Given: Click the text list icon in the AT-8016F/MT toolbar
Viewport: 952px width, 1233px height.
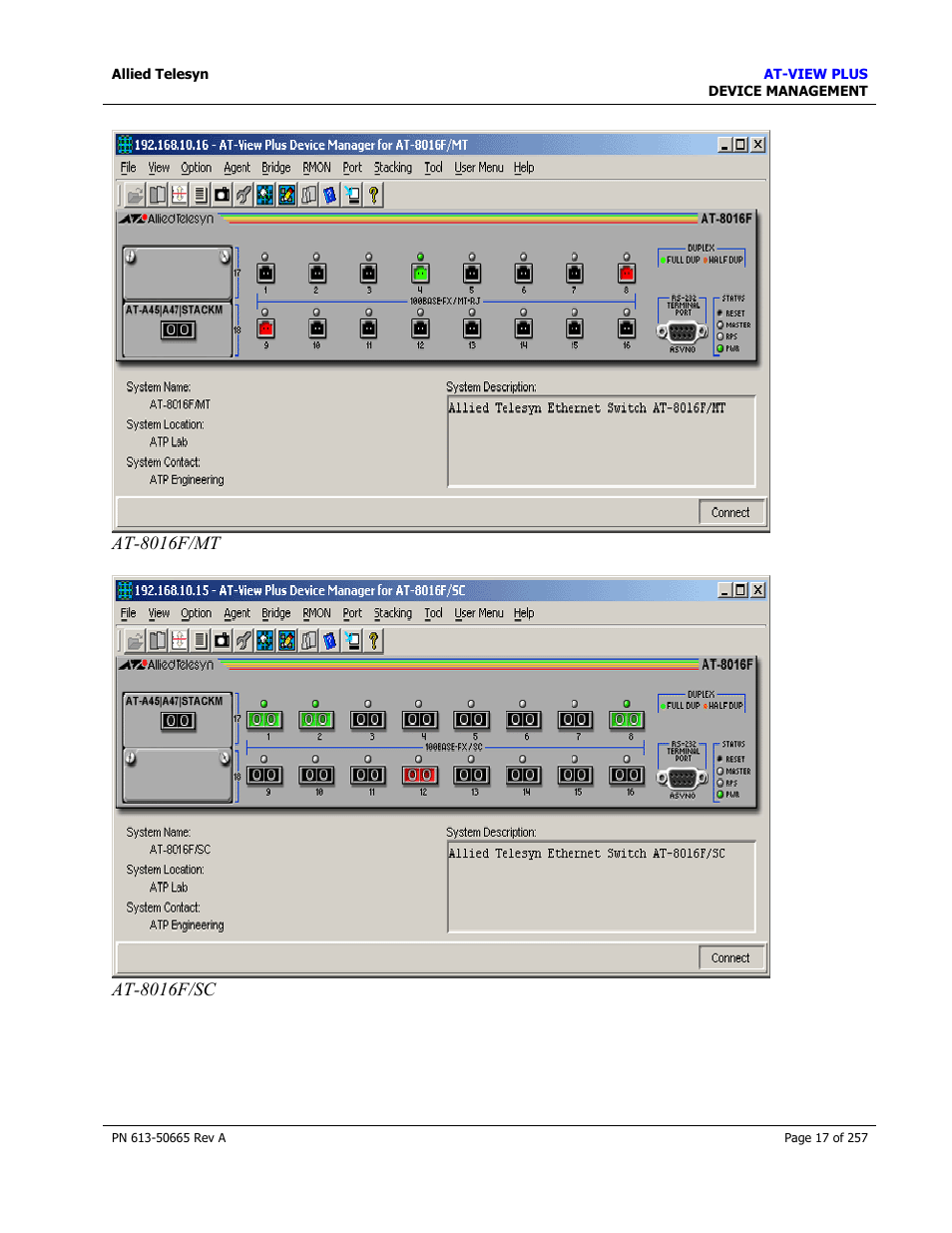Looking at the screenshot, I should pos(201,196).
